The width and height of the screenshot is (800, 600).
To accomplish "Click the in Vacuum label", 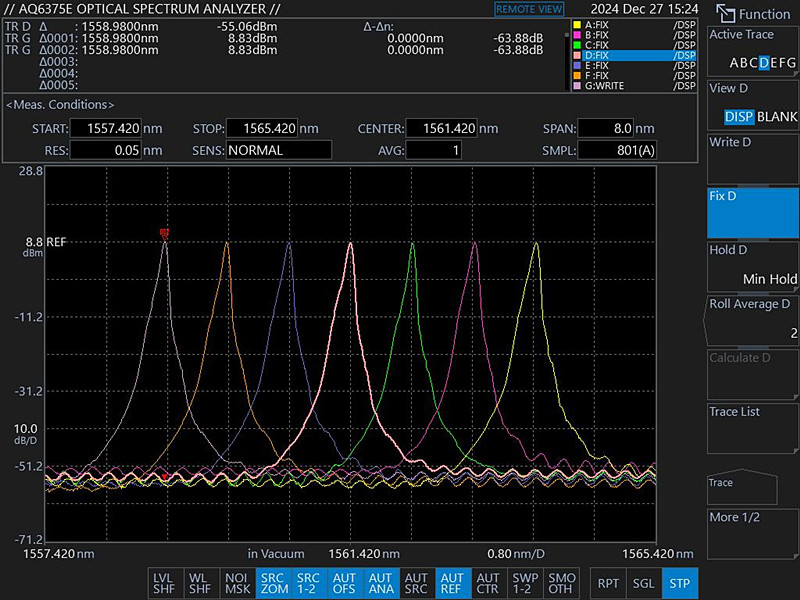I will tap(276, 554).
